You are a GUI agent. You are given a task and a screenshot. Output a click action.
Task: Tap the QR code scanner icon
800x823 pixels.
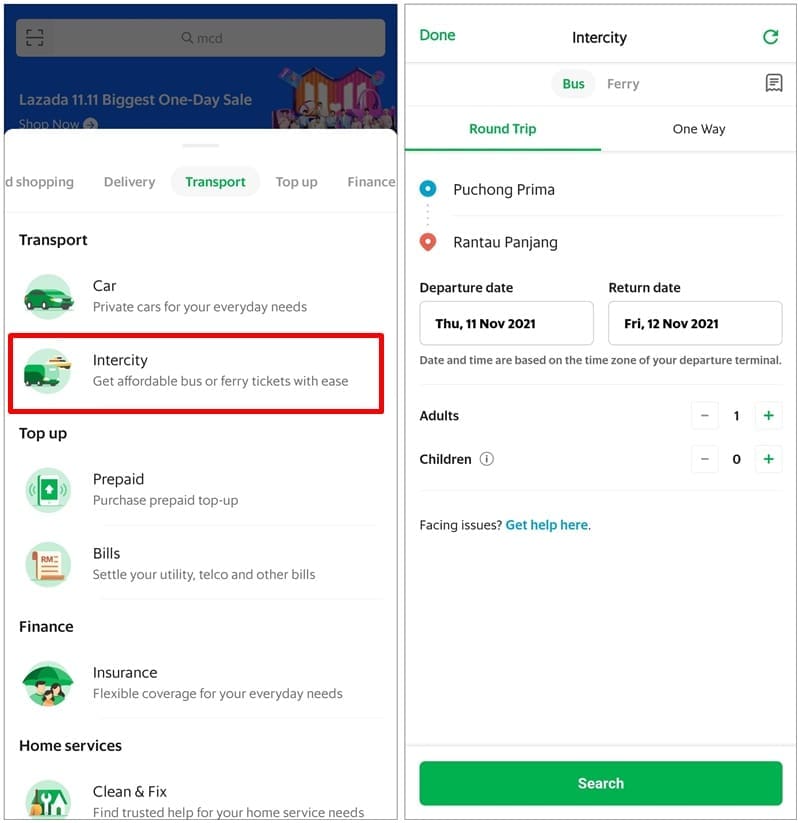coord(34,36)
